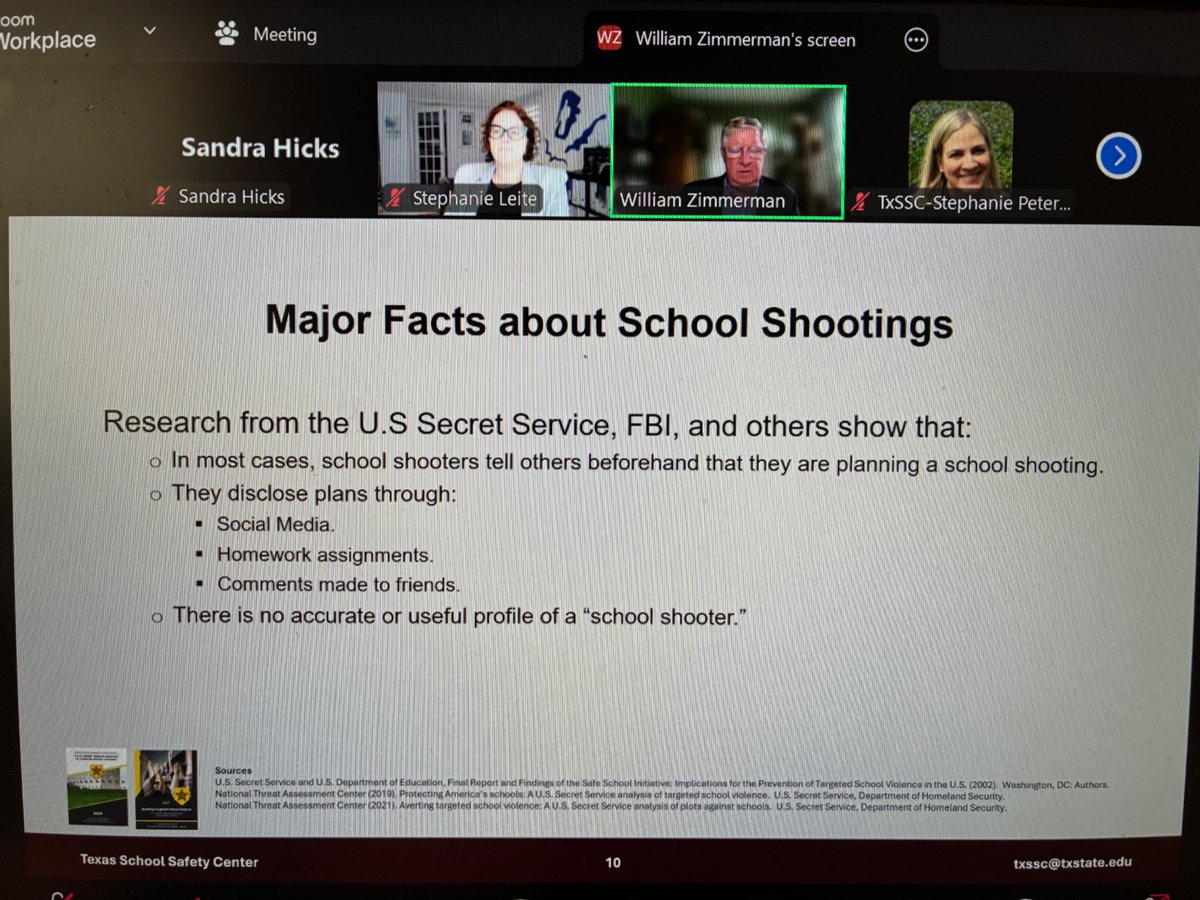Viewport: 1200px width, 900px height.
Task: Click the Sources heading
Action: [233, 771]
